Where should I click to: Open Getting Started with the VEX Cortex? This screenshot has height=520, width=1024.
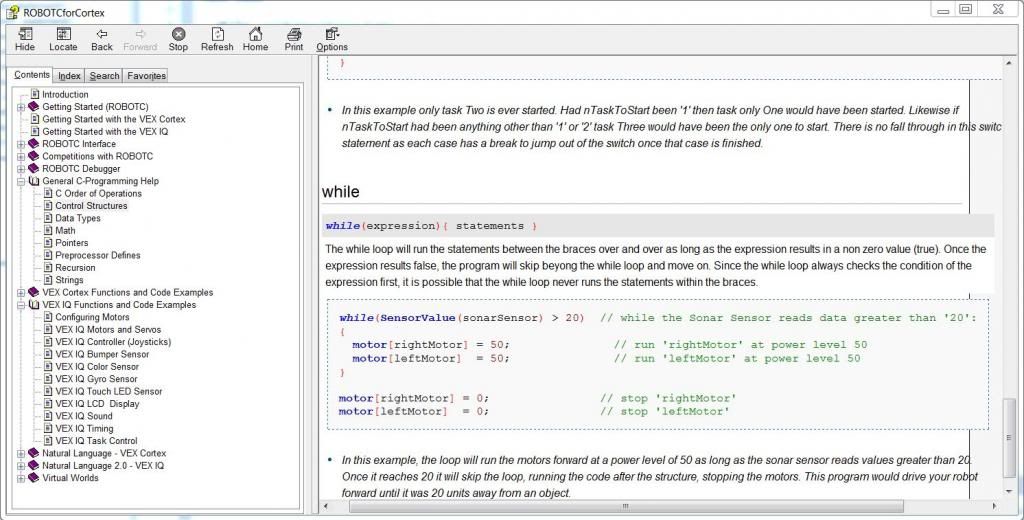(x=114, y=119)
